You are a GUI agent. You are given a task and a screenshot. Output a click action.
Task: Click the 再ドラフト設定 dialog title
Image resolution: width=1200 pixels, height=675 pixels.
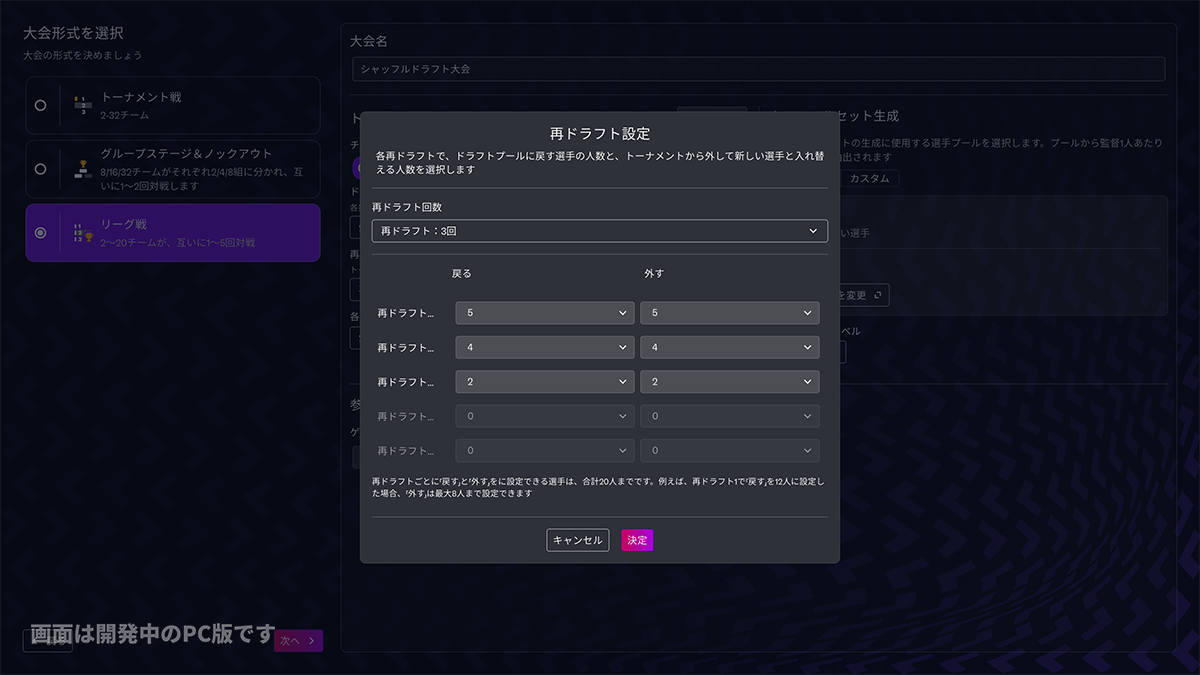[600, 132]
